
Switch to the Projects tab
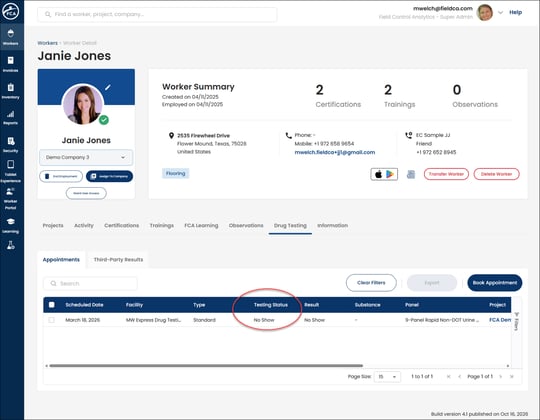[x=53, y=225]
